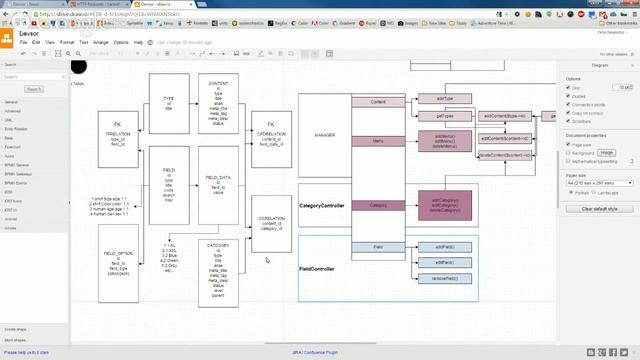Click the browser address bar
640x360 pixels.
coord(261,14)
